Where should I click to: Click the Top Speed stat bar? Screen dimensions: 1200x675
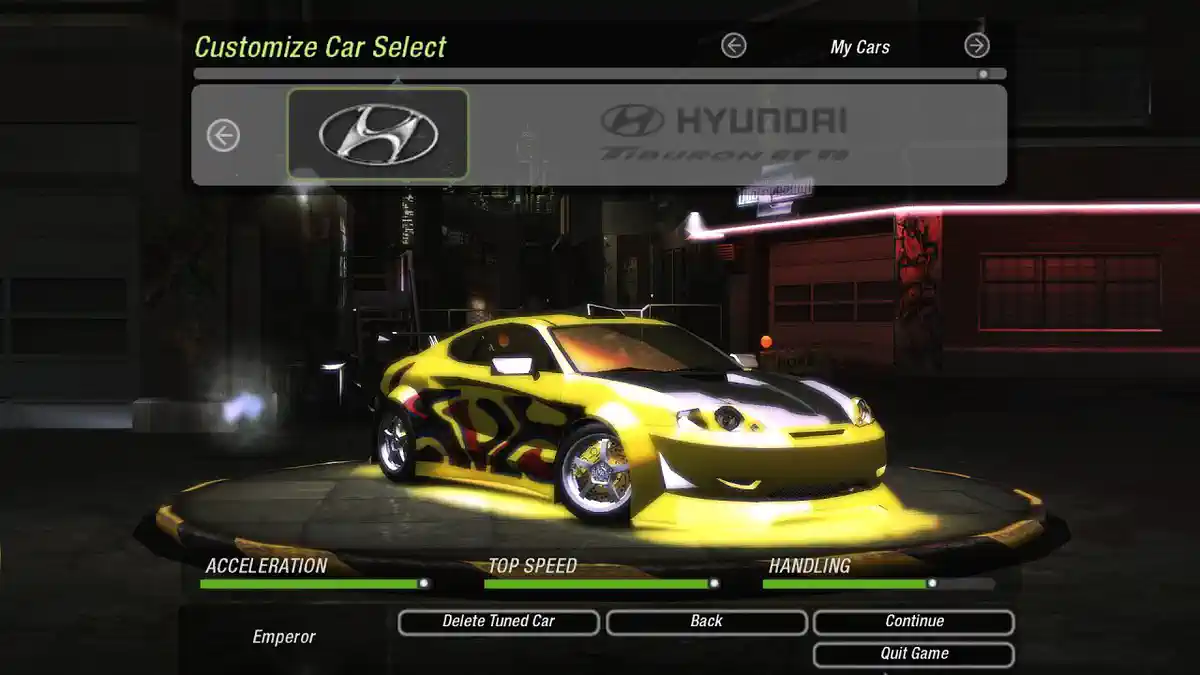tap(602, 583)
